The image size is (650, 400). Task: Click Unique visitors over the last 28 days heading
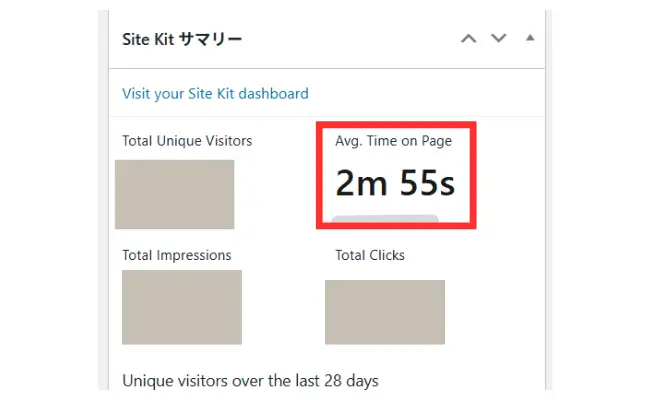pos(250,380)
